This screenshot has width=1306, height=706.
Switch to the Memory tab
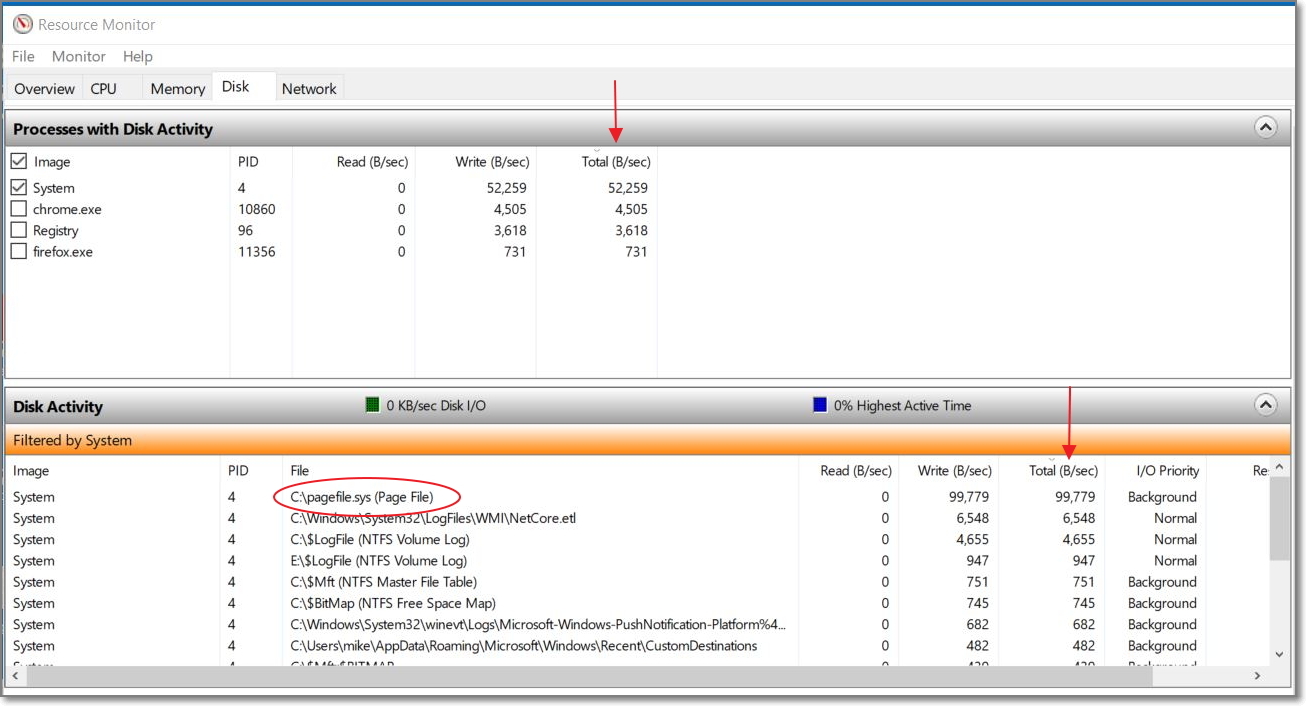pos(178,89)
